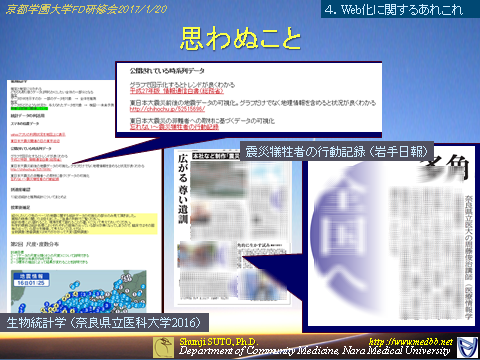Click the bird logo in the footer
Image resolution: width=480 pixels, height=360 pixels.
pos(163,347)
